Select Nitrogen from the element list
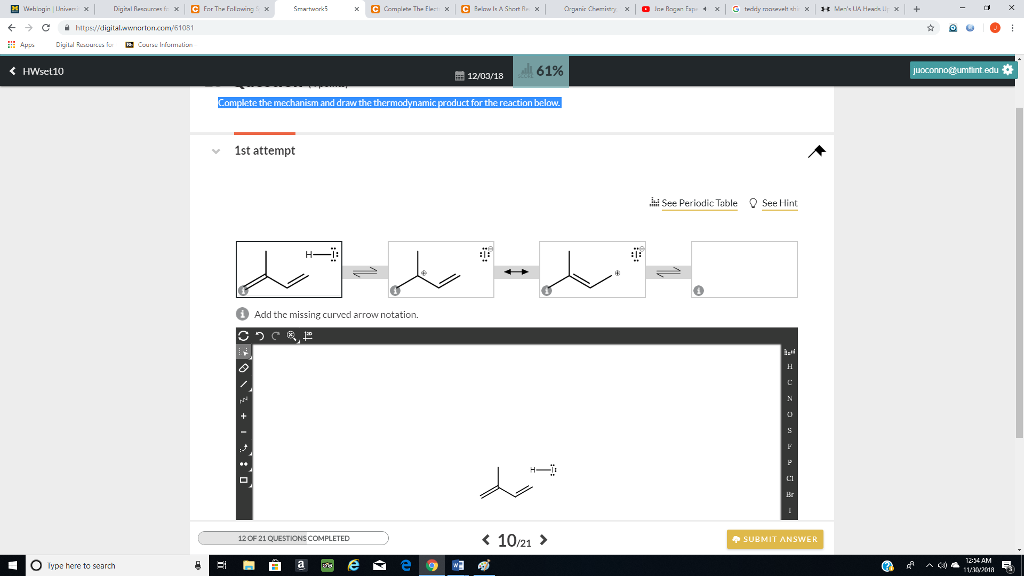Image resolution: width=1024 pixels, height=576 pixels. (789, 400)
